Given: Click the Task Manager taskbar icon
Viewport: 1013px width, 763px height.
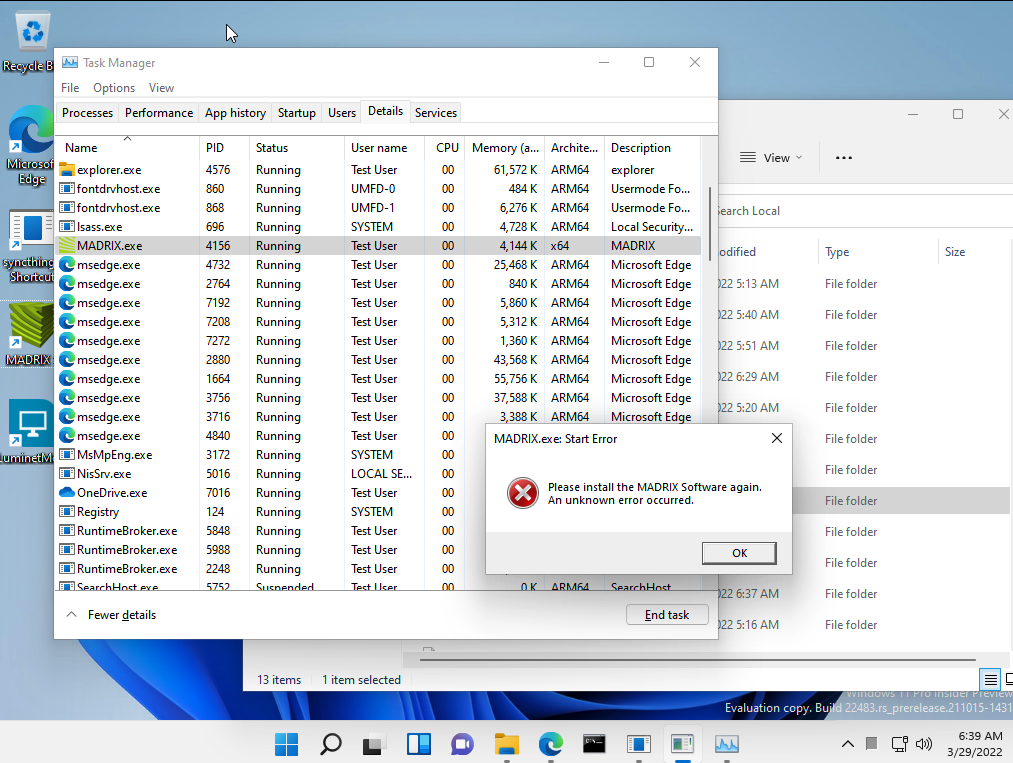Looking at the screenshot, I should (x=727, y=744).
